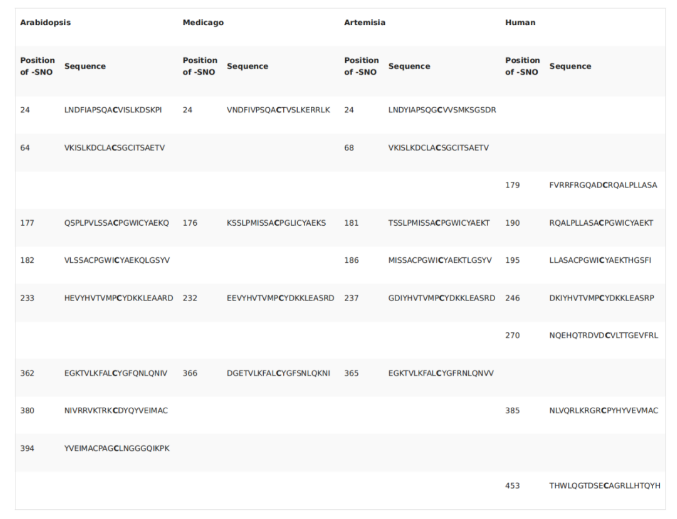
Task: Click the Artemisia position 68 cell
Action: (x=350, y=148)
